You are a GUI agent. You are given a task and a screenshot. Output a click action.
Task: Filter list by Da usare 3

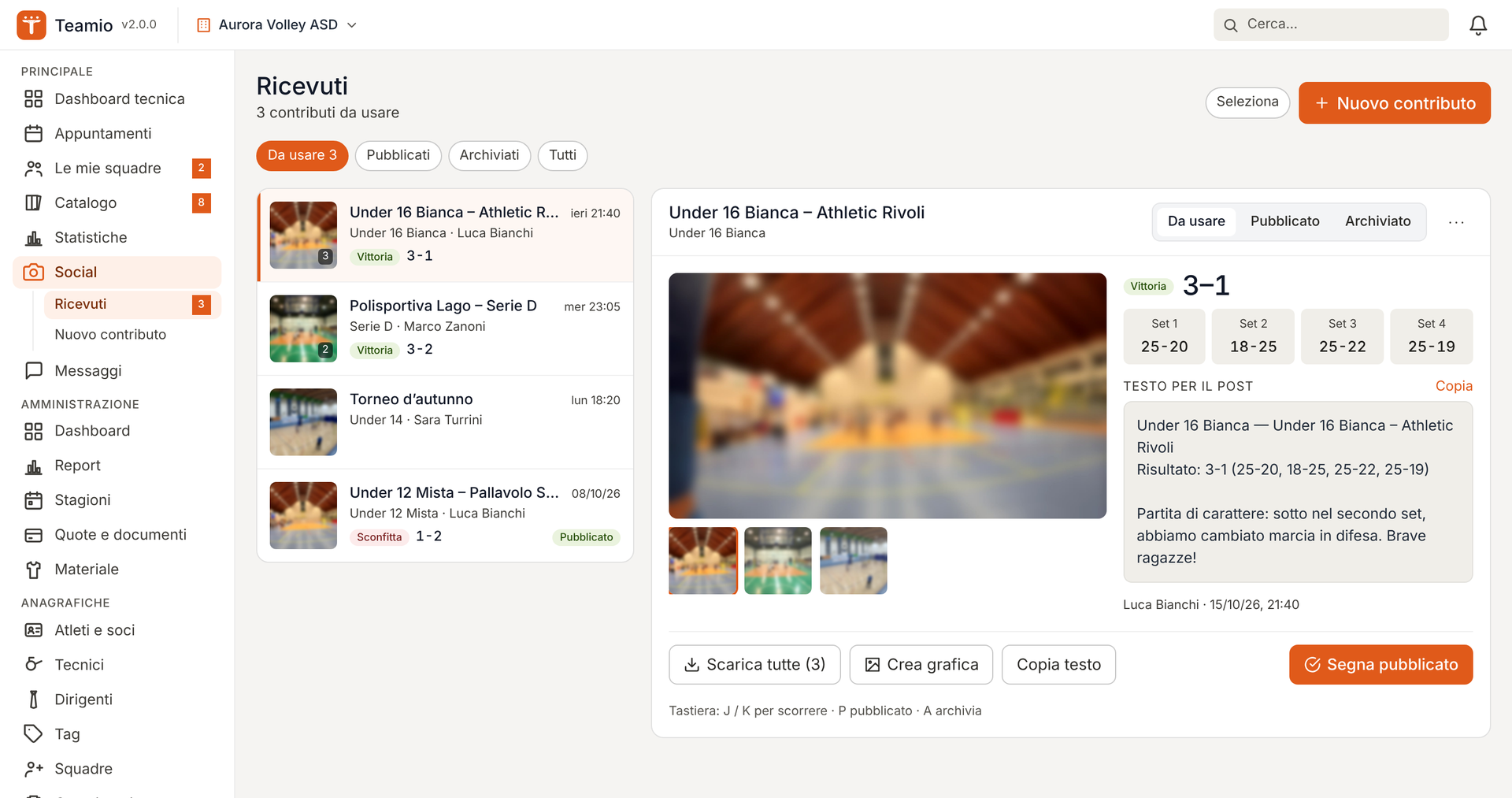pyautogui.click(x=302, y=155)
